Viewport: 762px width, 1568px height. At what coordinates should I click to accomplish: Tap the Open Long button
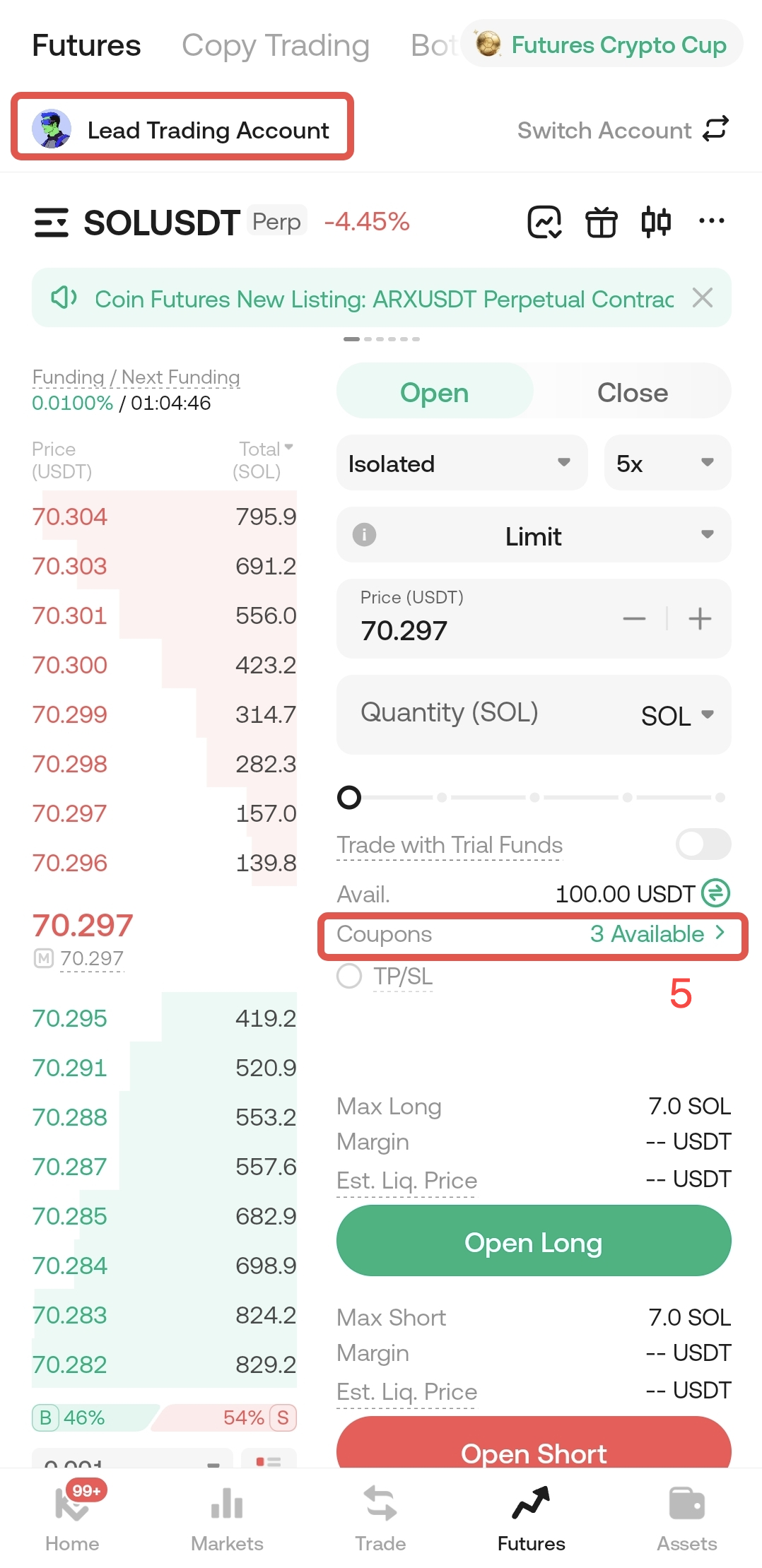point(534,1242)
